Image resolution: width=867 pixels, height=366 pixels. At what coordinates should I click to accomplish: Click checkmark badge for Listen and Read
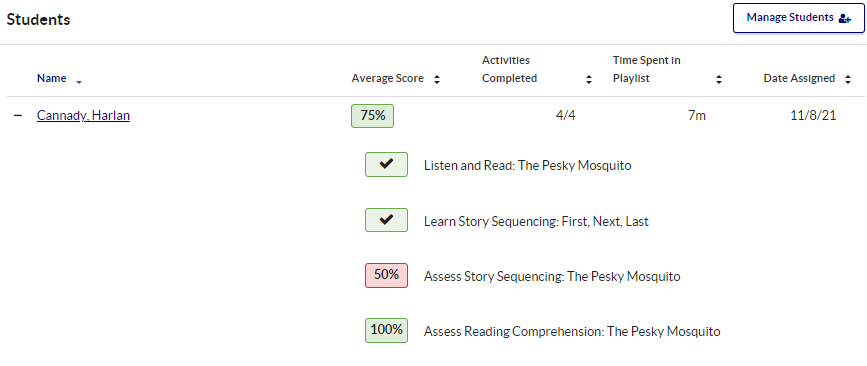click(x=387, y=164)
